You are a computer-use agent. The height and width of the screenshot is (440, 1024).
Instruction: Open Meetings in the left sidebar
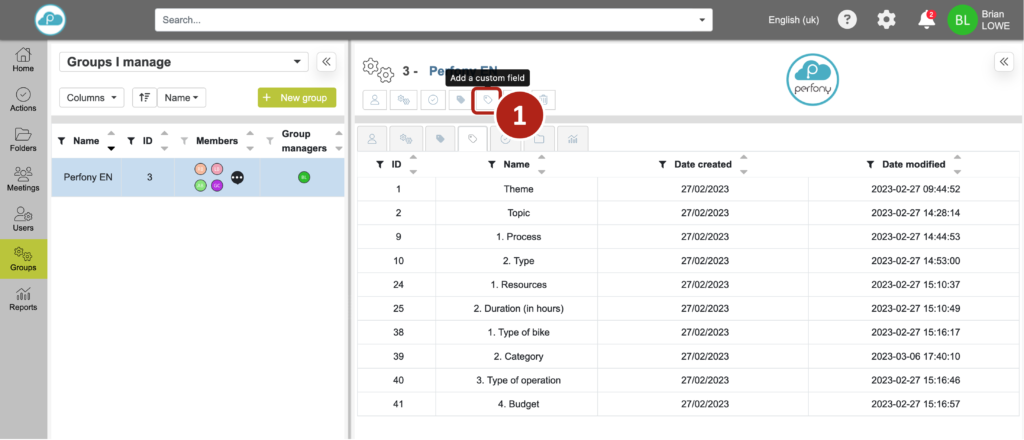[23, 180]
